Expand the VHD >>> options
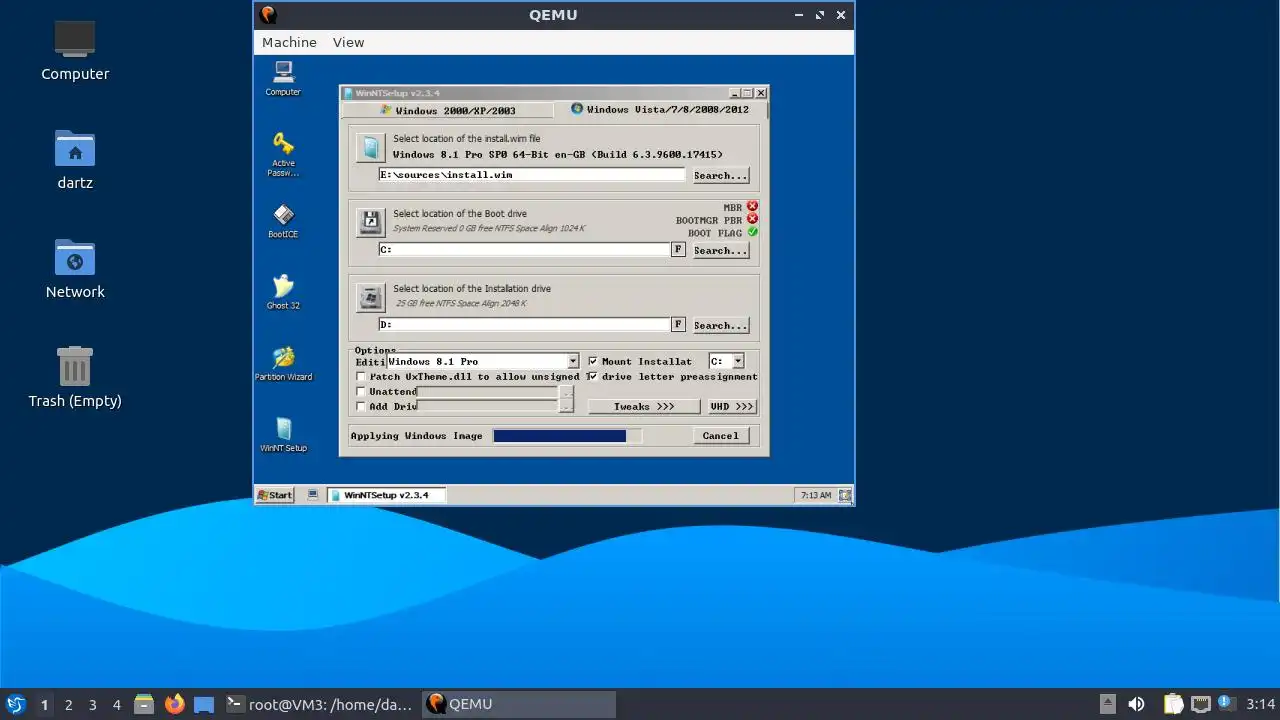1280x720 pixels. (x=732, y=406)
